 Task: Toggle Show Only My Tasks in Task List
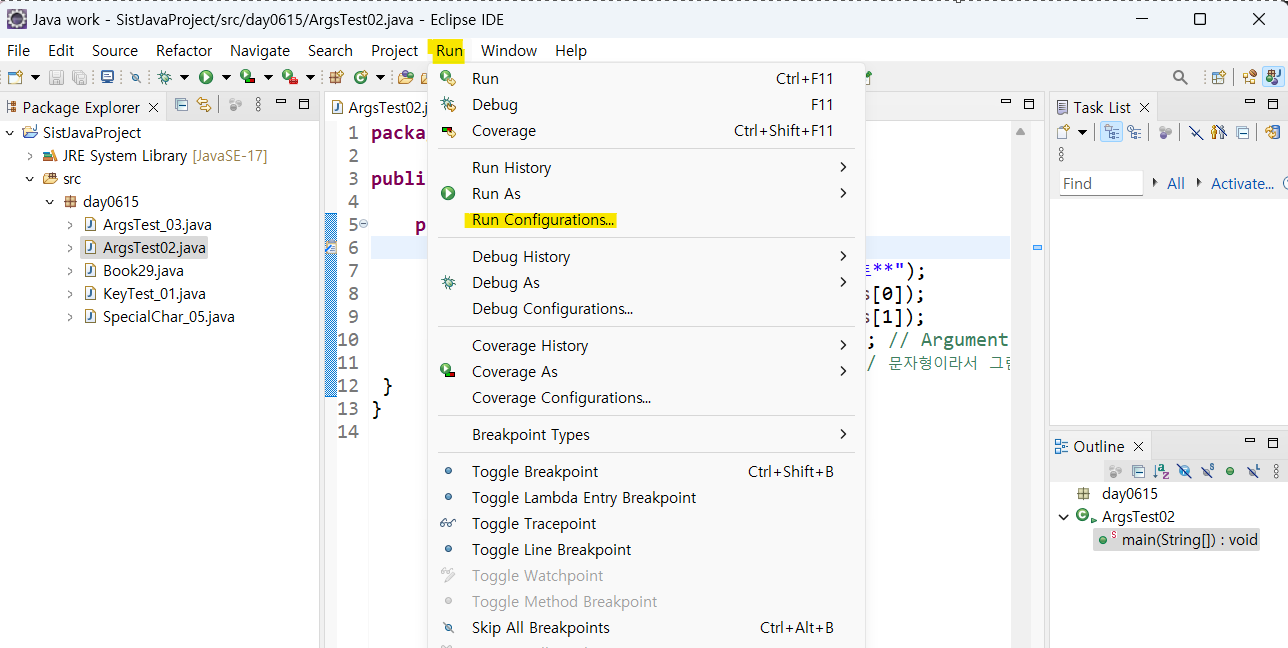[1218, 132]
